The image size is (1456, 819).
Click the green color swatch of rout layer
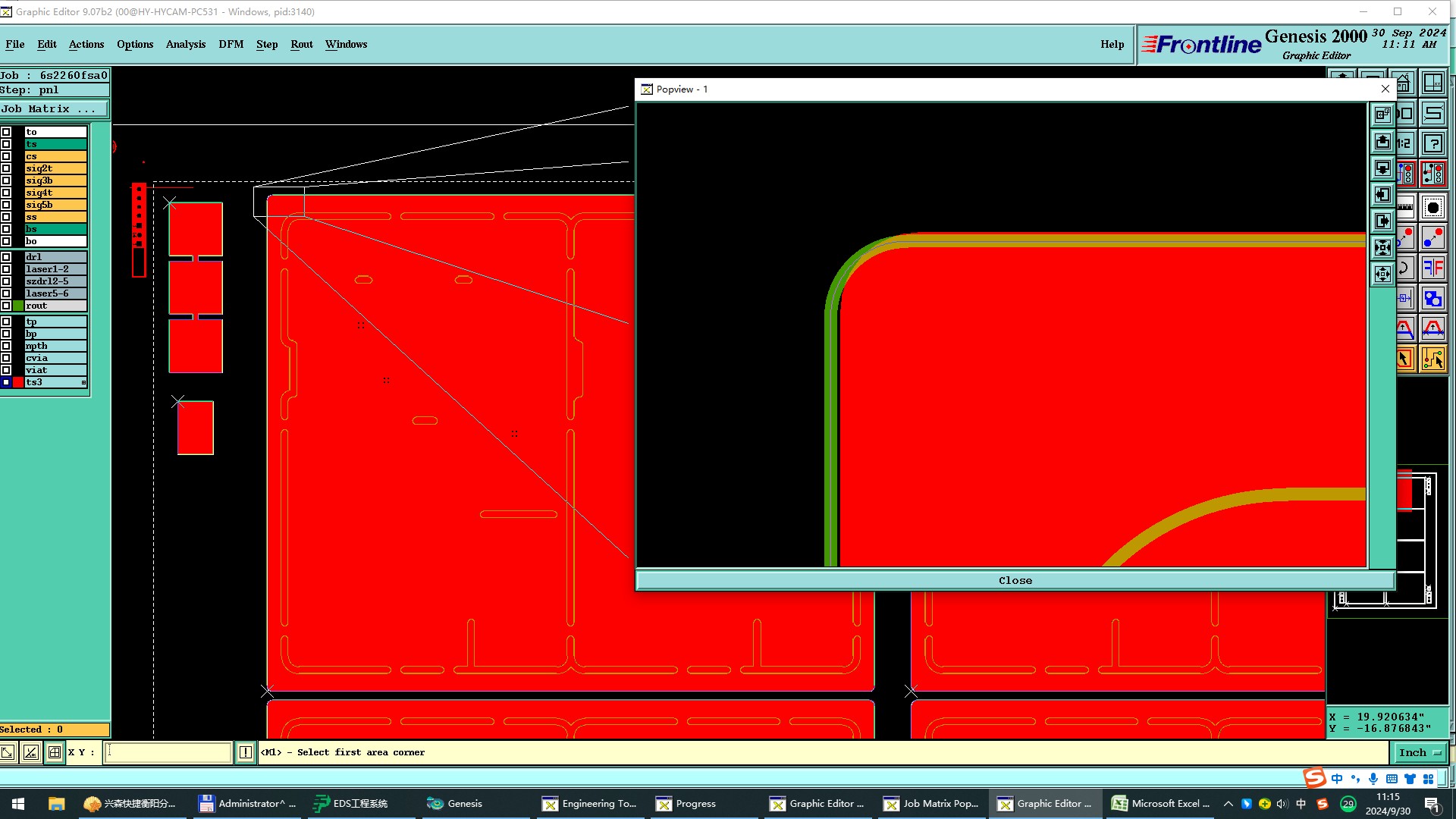pos(18,306)
